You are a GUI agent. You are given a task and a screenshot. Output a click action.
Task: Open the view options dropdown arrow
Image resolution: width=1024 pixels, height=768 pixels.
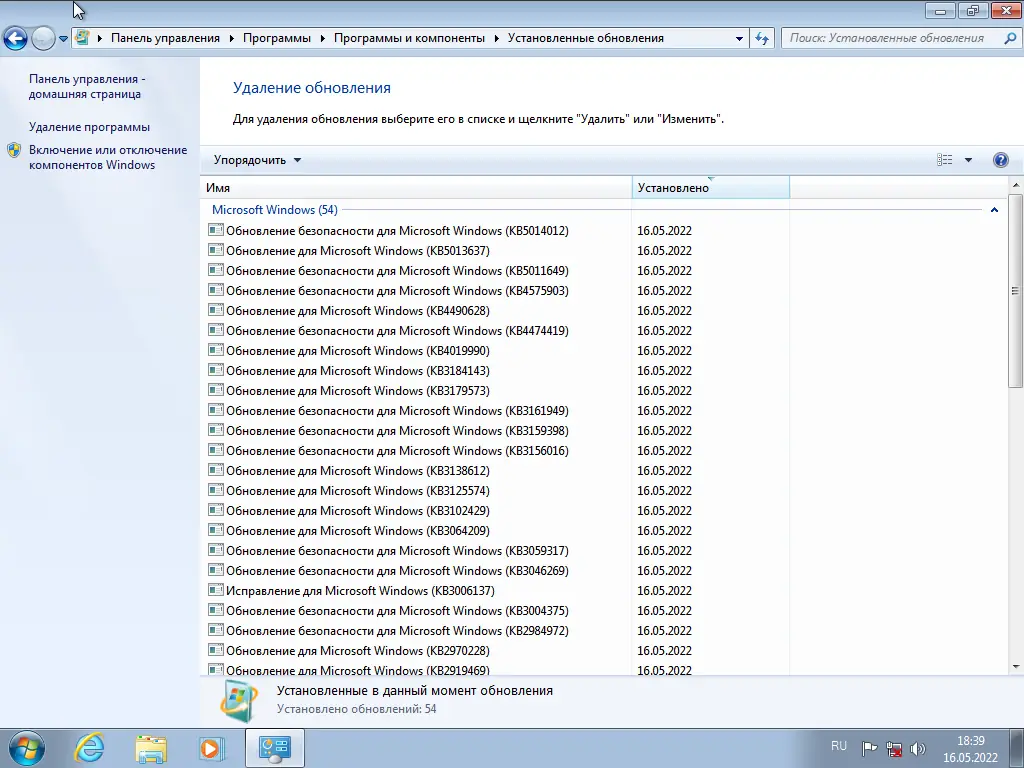pos(968,160)
